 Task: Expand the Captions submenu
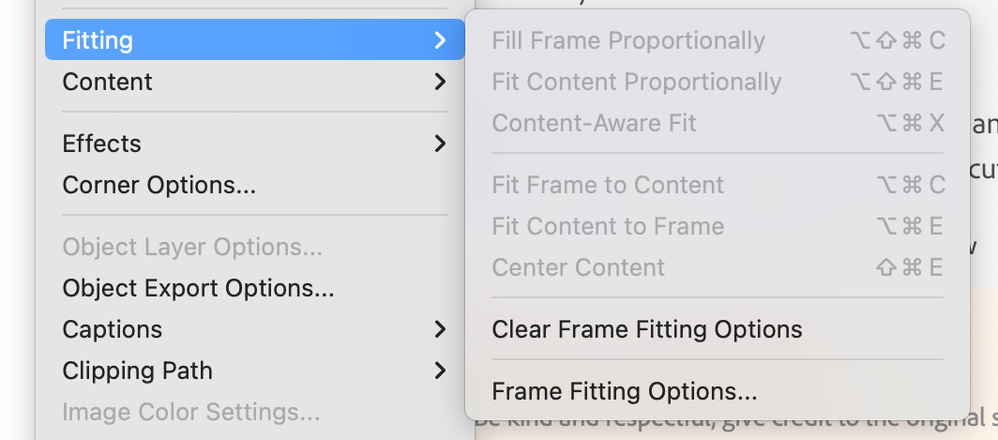pos(112,330)
